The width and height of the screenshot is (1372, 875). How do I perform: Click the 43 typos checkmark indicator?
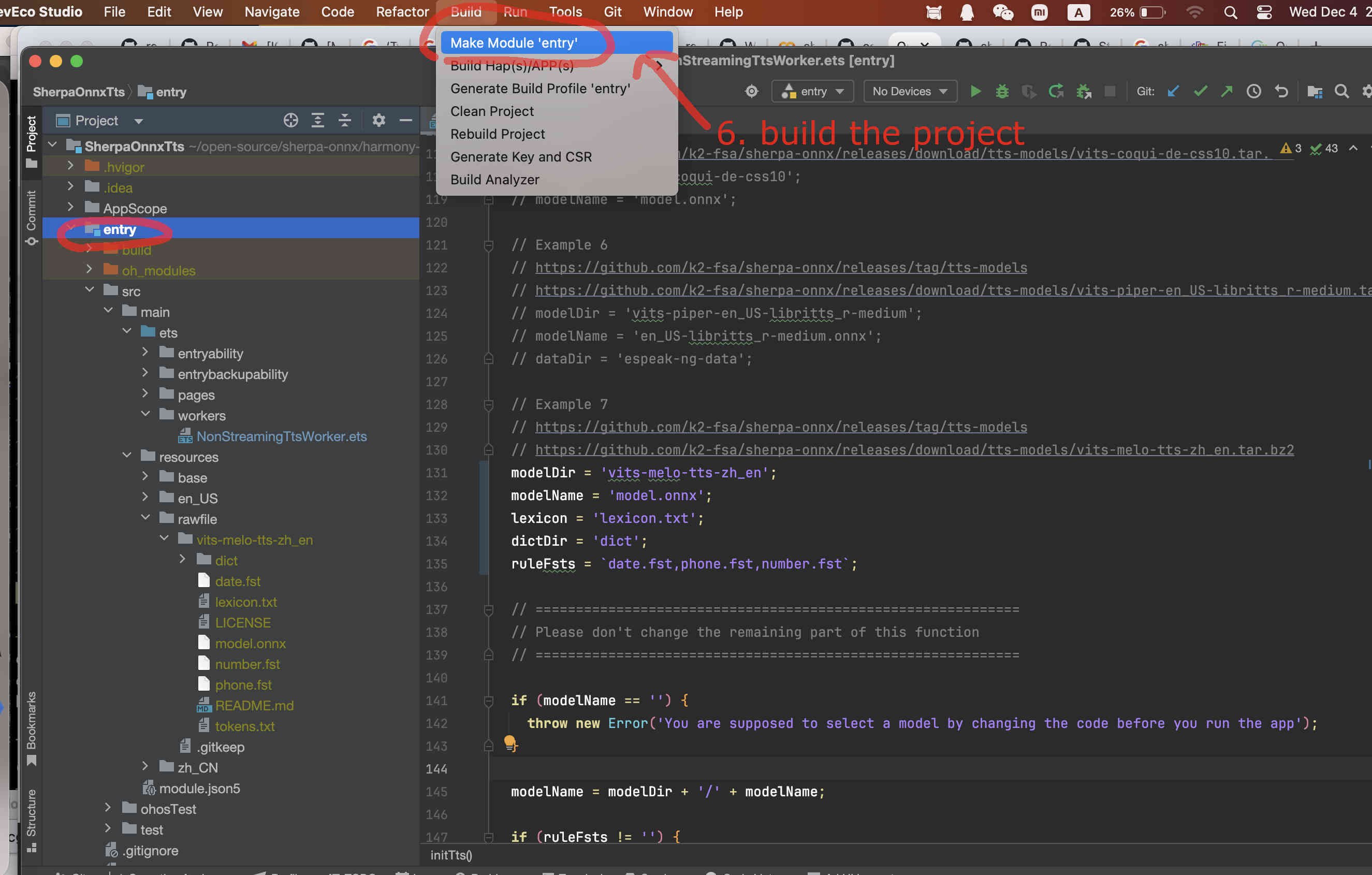coord(1324,148)
